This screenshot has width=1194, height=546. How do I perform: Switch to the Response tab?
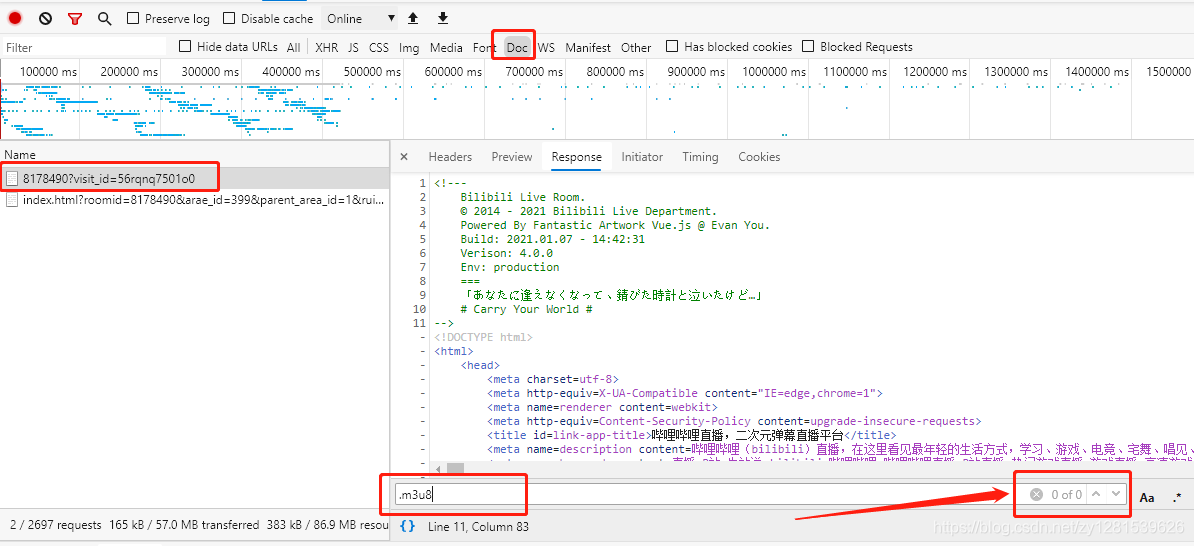tap(576, 157)
